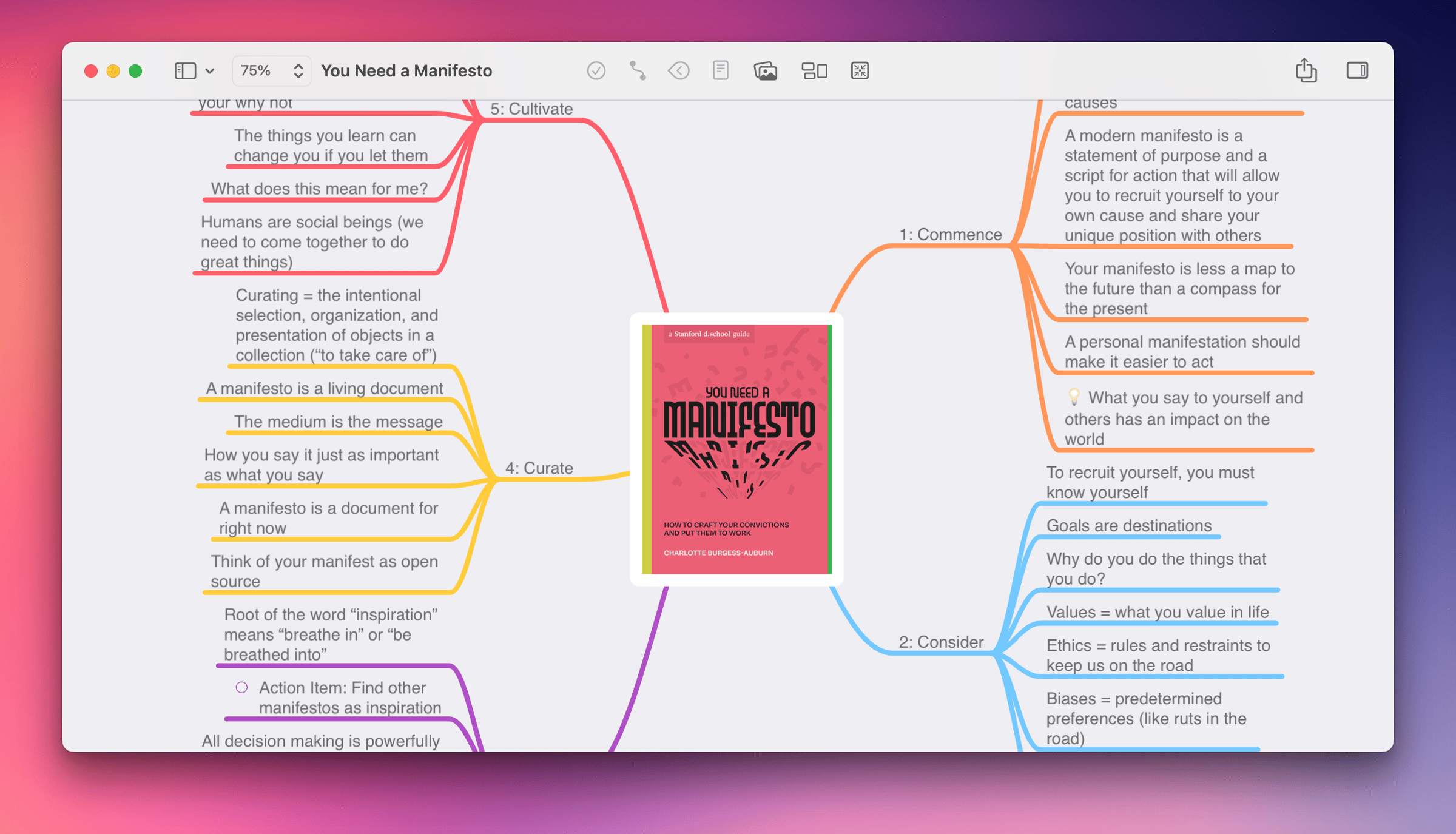The height and width of the screenshot is (834, 1456).
Task: Select 'Humans are social beings' node
Action: click(312, 242)
